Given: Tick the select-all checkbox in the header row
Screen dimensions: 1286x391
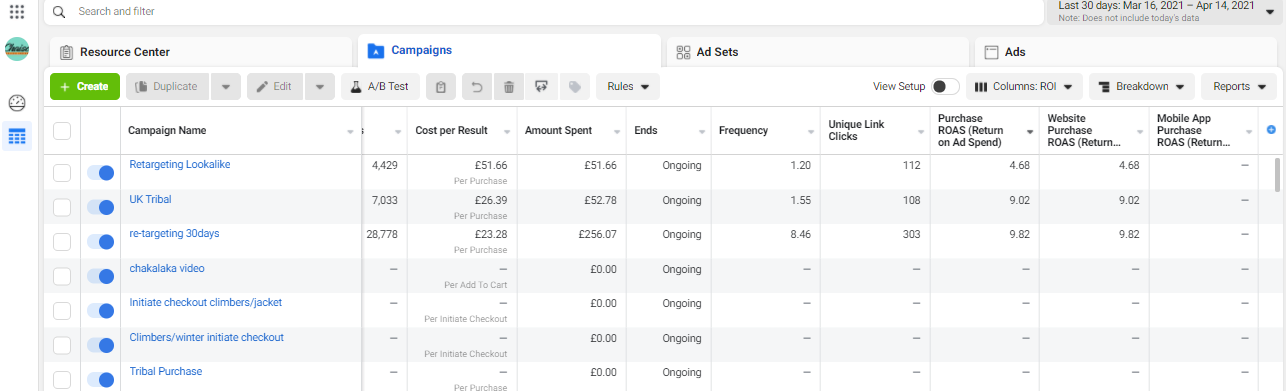Looking at the screenshot, I should 62,131.
